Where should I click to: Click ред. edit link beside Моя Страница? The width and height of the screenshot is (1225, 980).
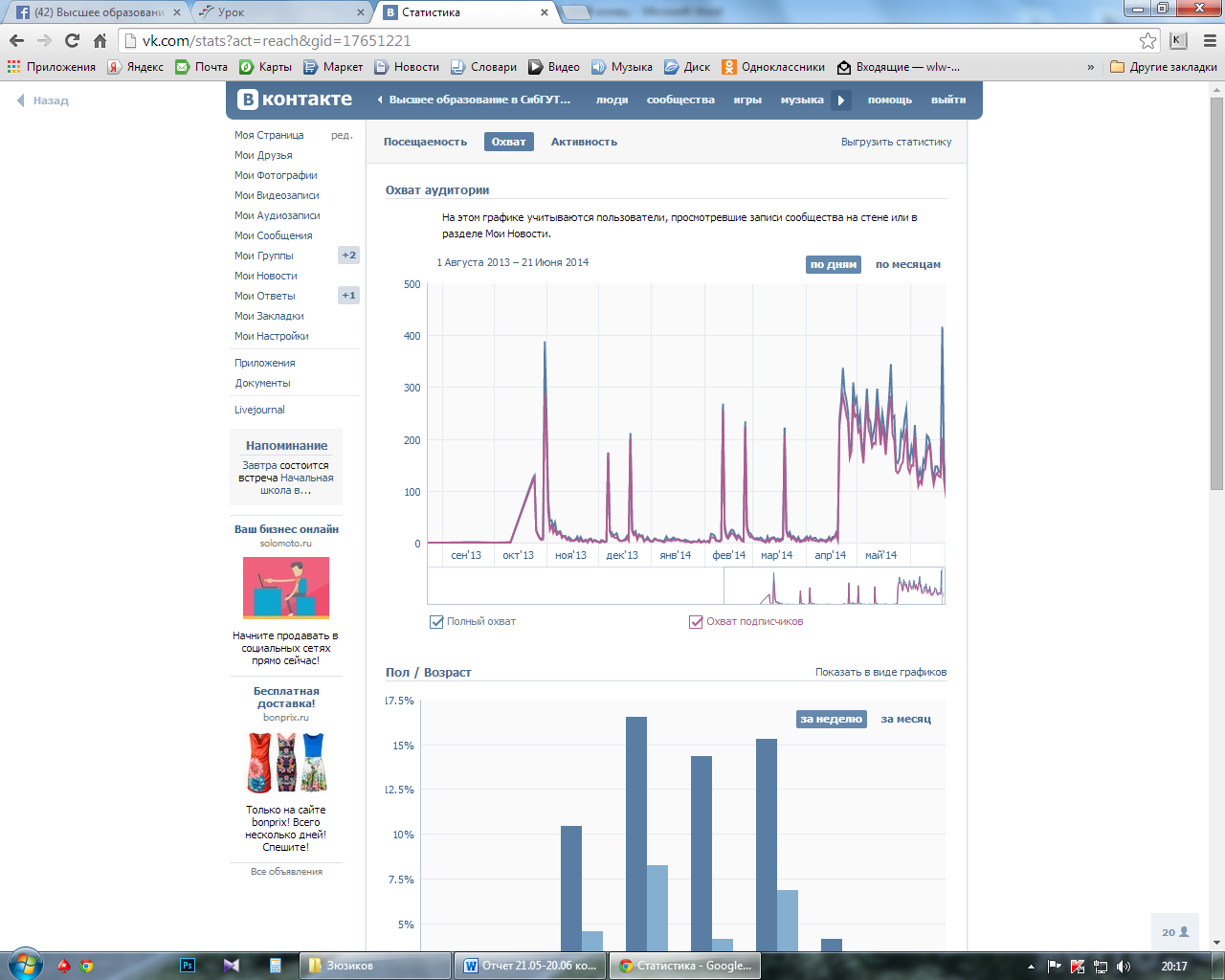coord(342,135)
